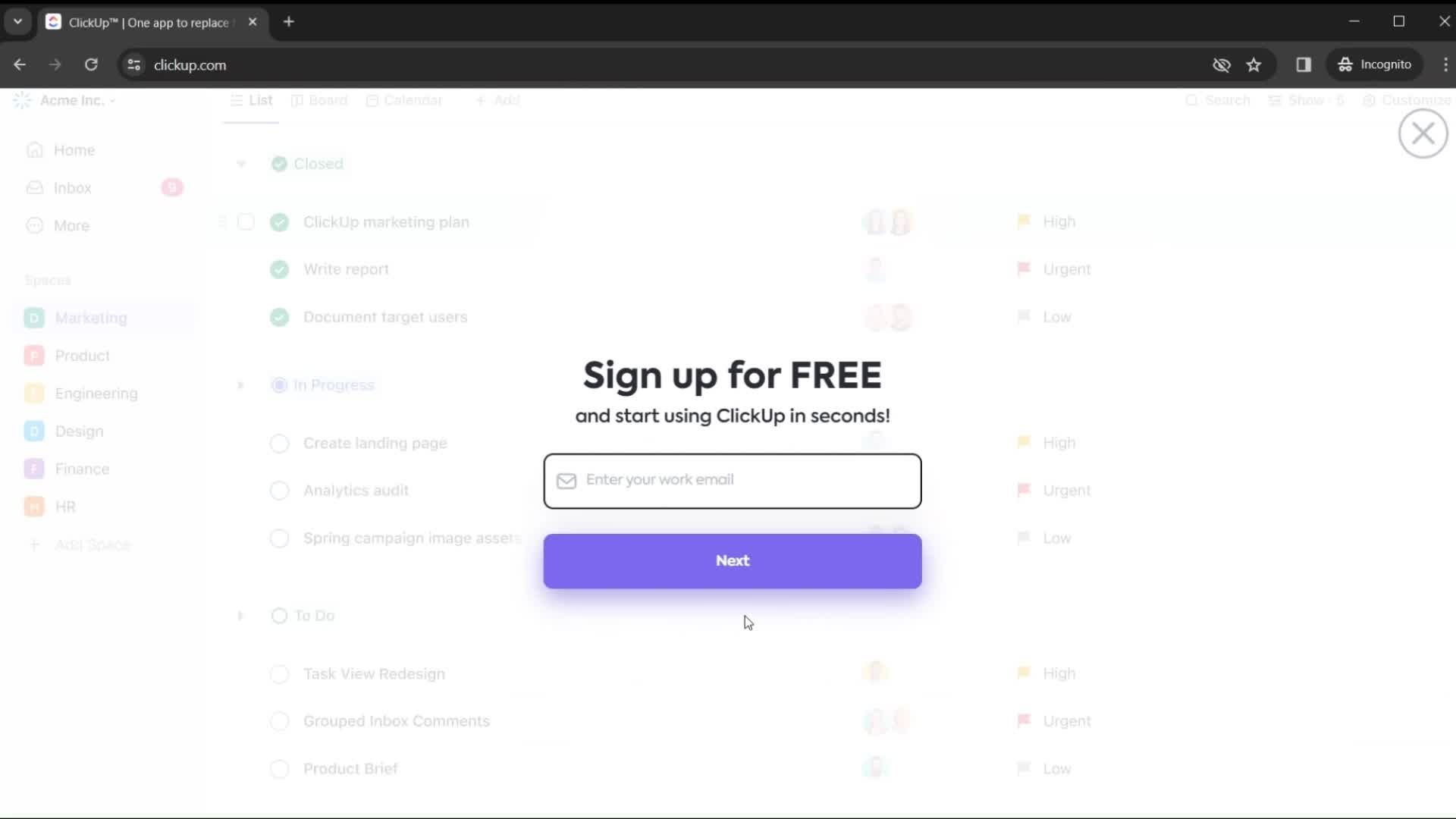
Task: Toggle checkbox for Create landing page
Action: point(279,442)
